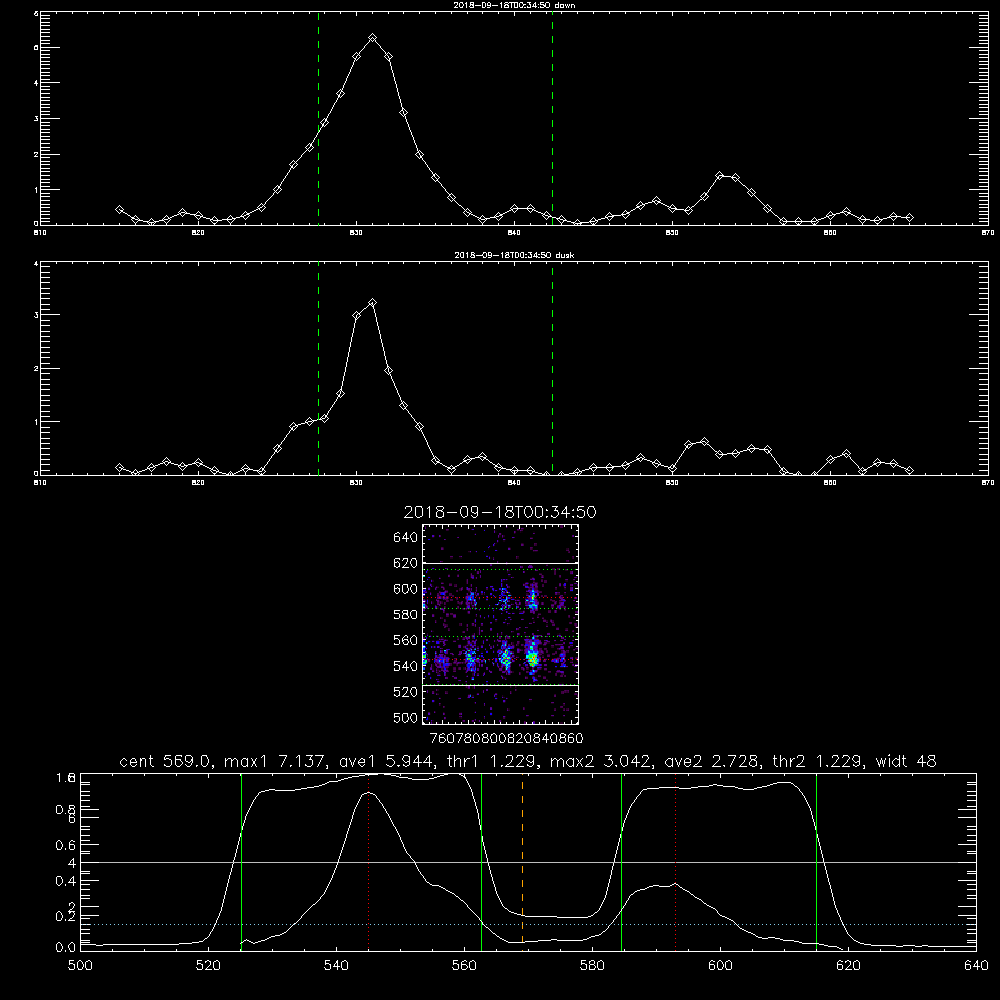
Task: Click the solid green line near 585 in bottom plot
Action: [621, 862]
